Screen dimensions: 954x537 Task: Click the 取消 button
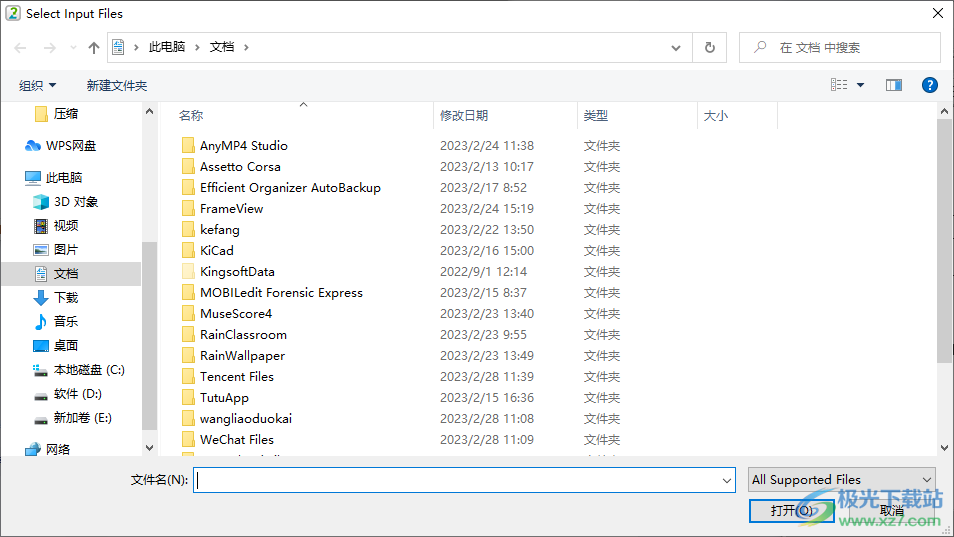[891, 511]
